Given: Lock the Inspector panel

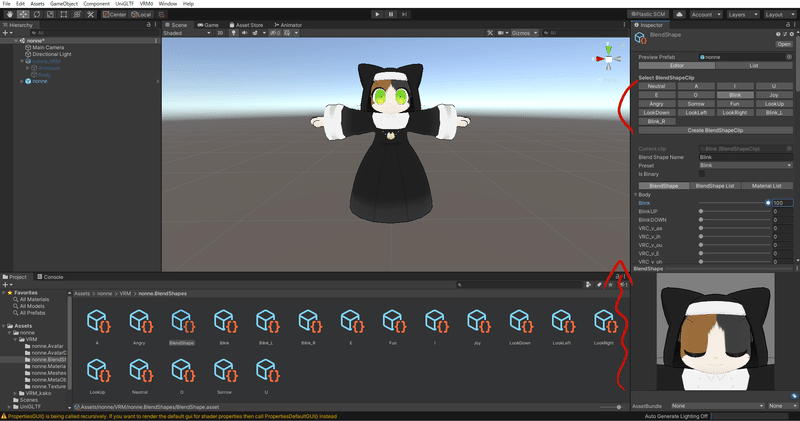Looking at the screenshot, I should [x=788, y=24].
